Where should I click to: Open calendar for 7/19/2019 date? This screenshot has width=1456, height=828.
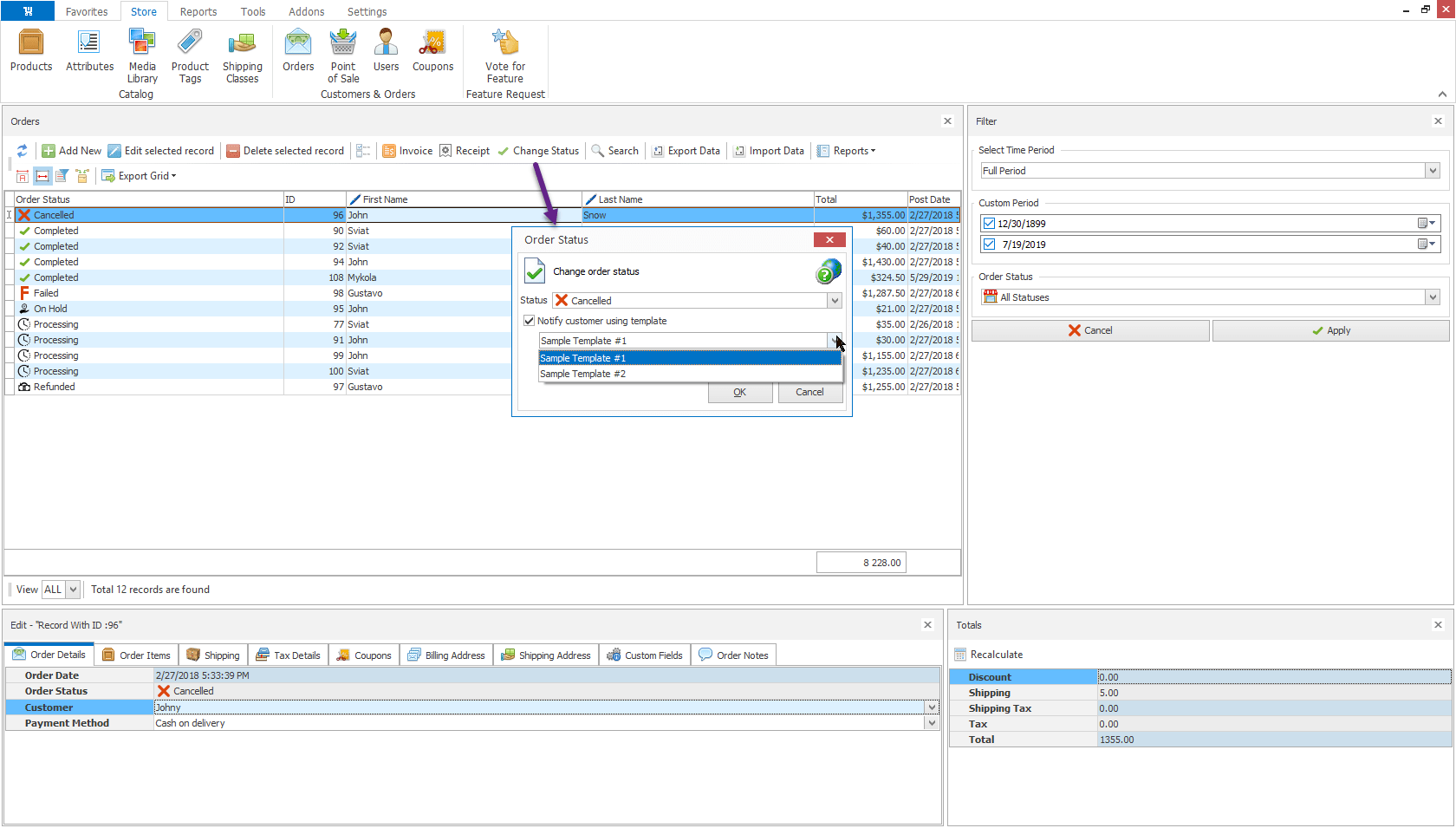1427,244
